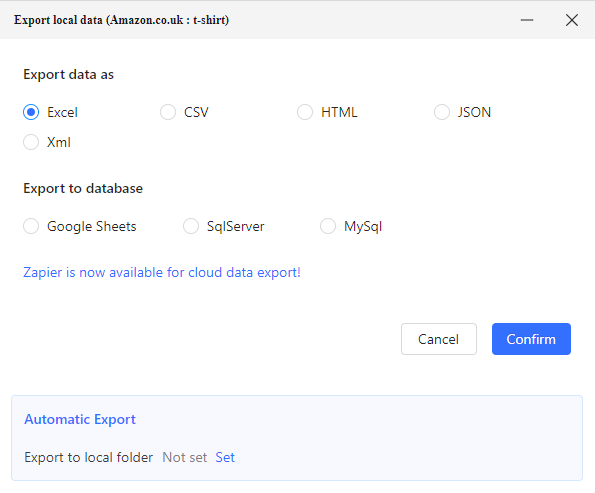Viewport: 595px width, 493px height.
Task: Click the Automatic Export heading
Action: tap(80, 419)
